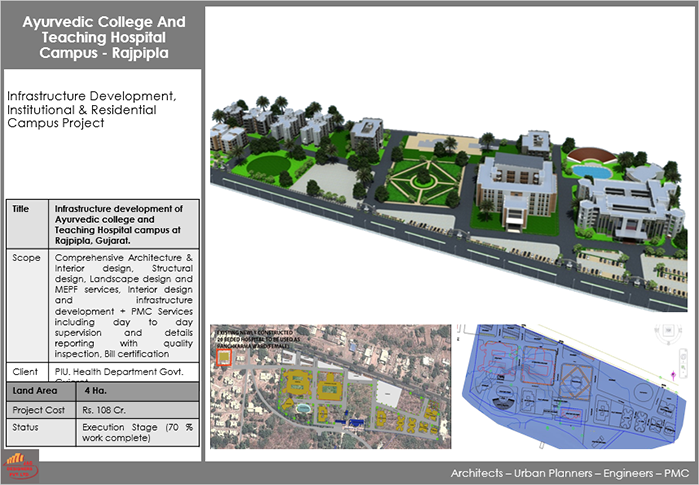The height and width of the screenshot is (485, 699).
Task: Click the 'Status' label cell
Action: [x=41, y=432]
